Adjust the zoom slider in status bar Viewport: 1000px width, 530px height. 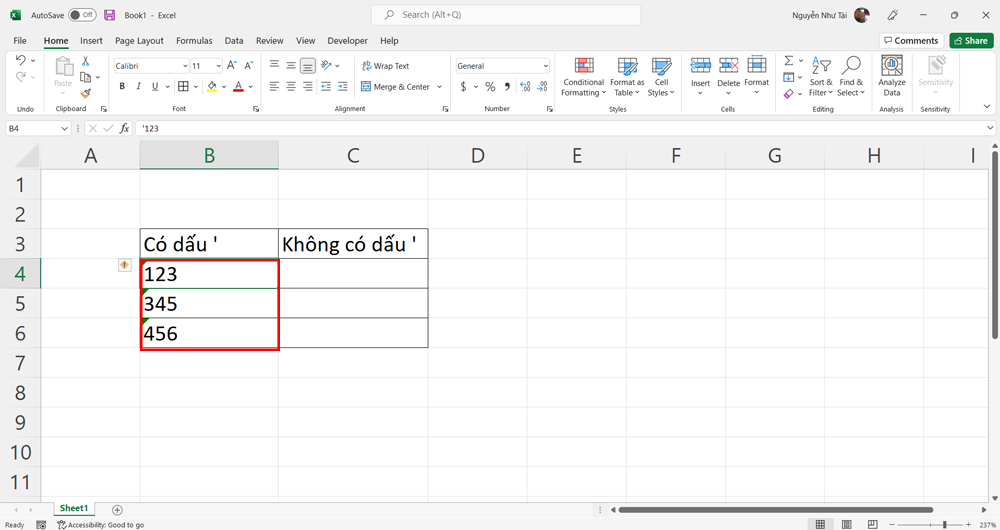point(944,524)
